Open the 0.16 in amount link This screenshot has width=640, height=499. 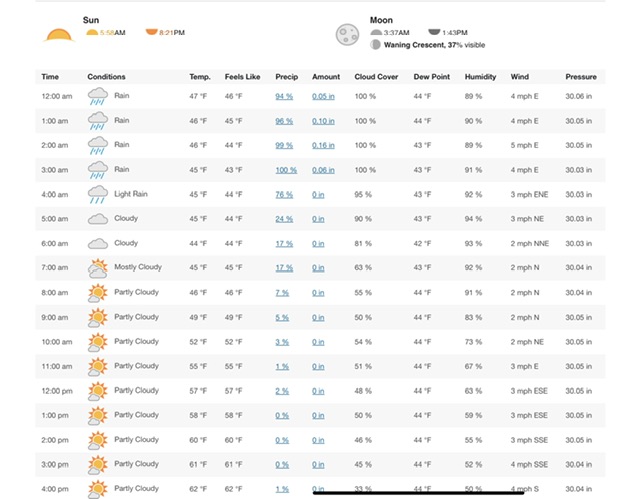click(323, 146)
